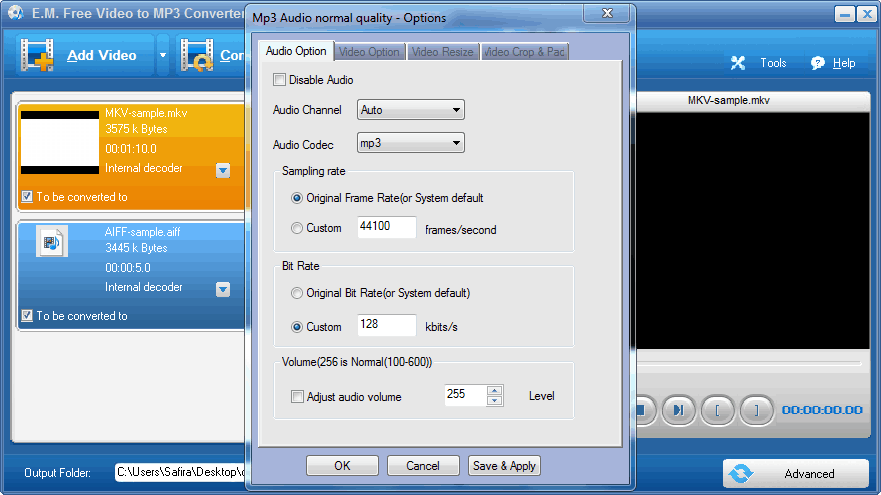Click the 3575 k Bytes size text
Viewport: 881px width, 495px height.
[137, 129]
